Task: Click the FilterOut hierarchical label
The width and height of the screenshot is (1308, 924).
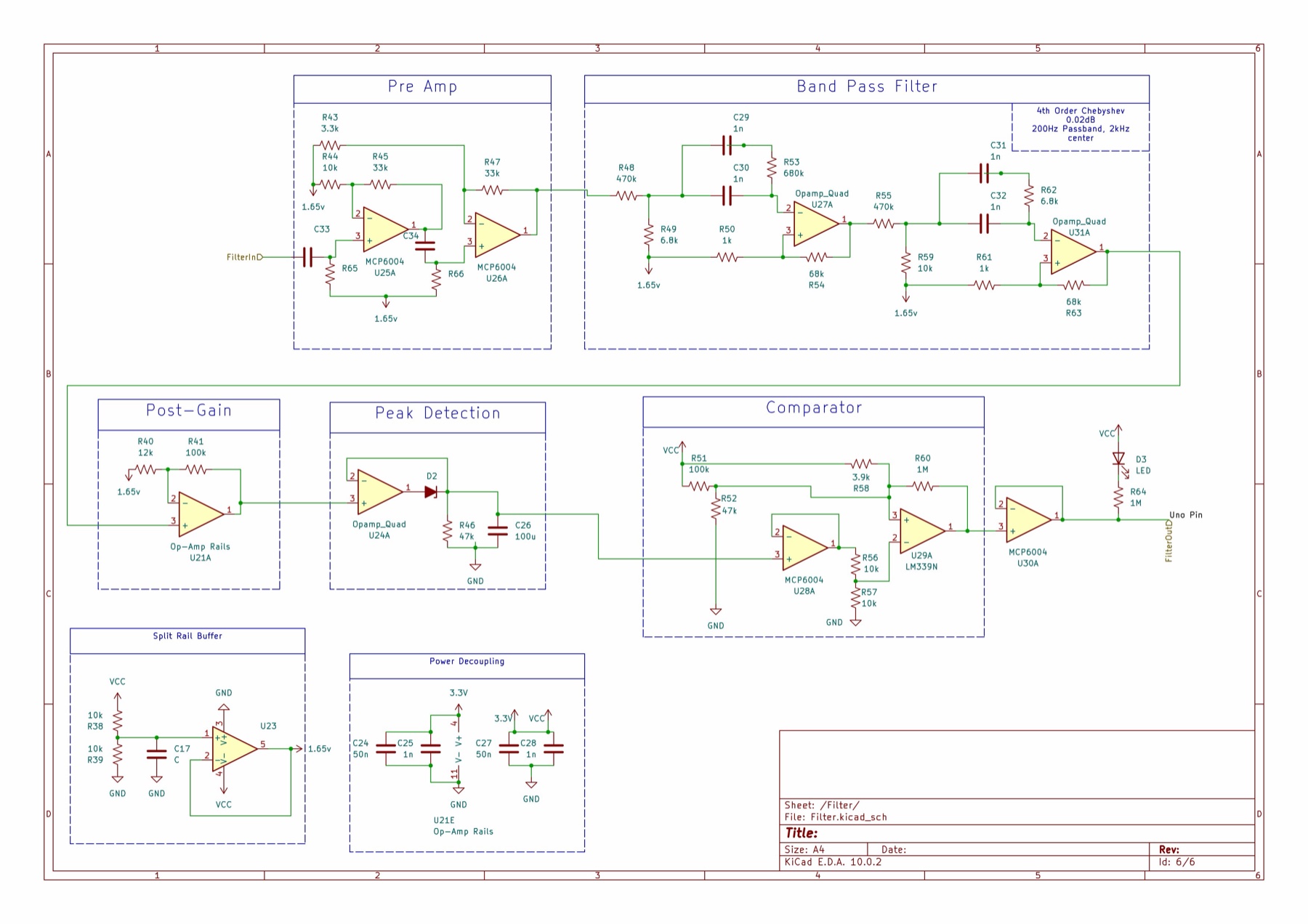Action: pos(1169,541)
